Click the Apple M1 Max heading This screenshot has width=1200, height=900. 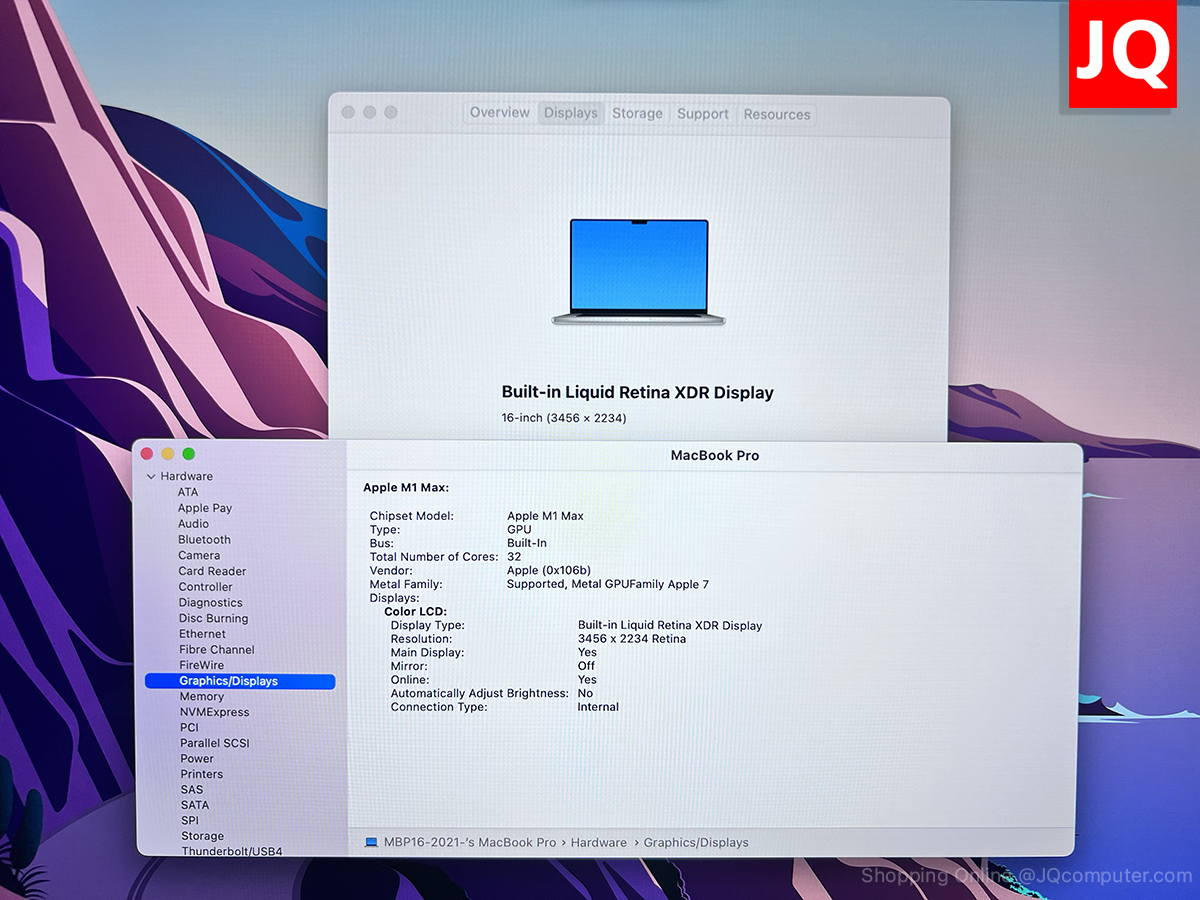click(x=406, y=488)
